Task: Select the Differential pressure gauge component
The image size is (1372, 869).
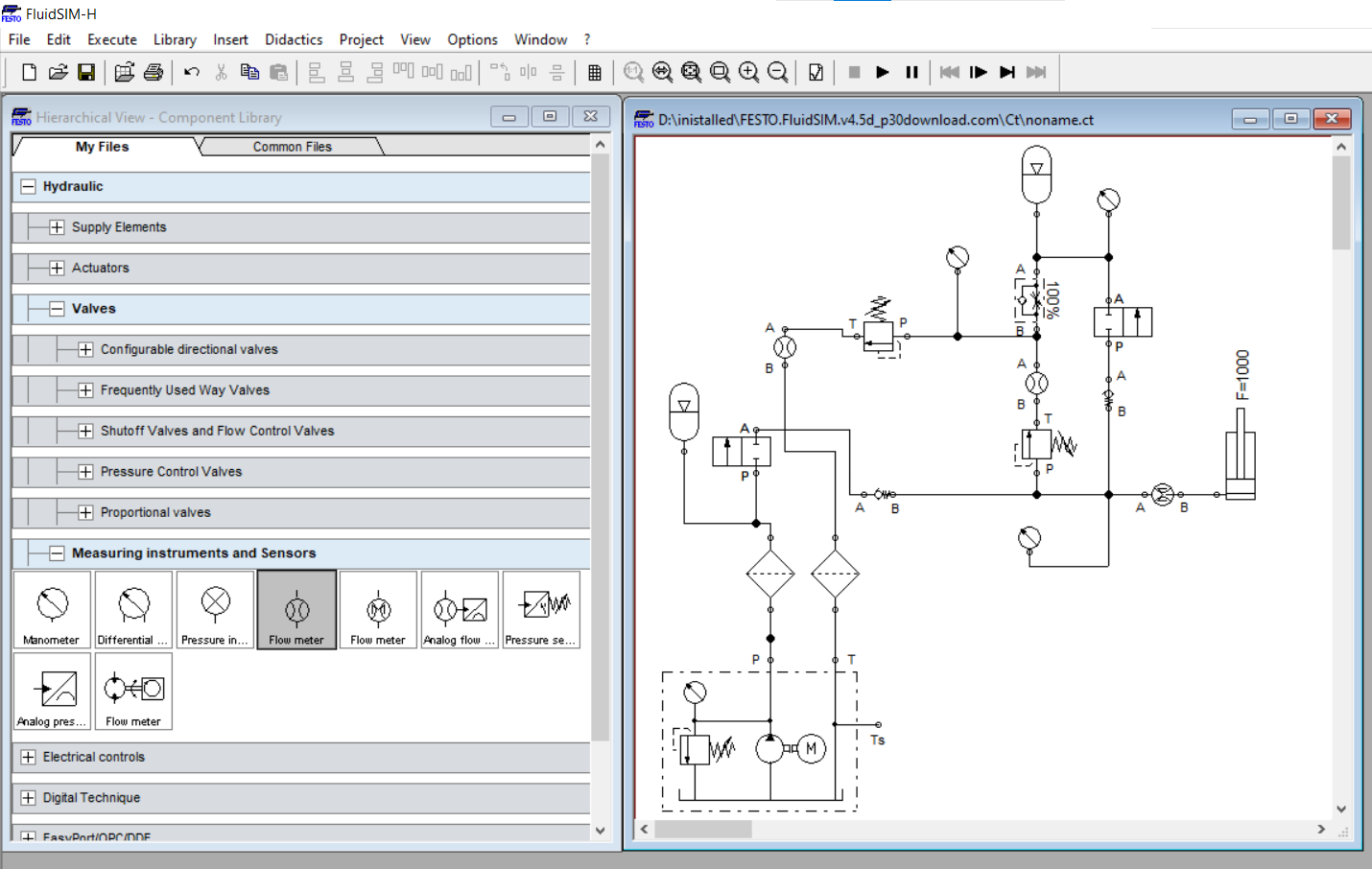Action: (133, 610)
